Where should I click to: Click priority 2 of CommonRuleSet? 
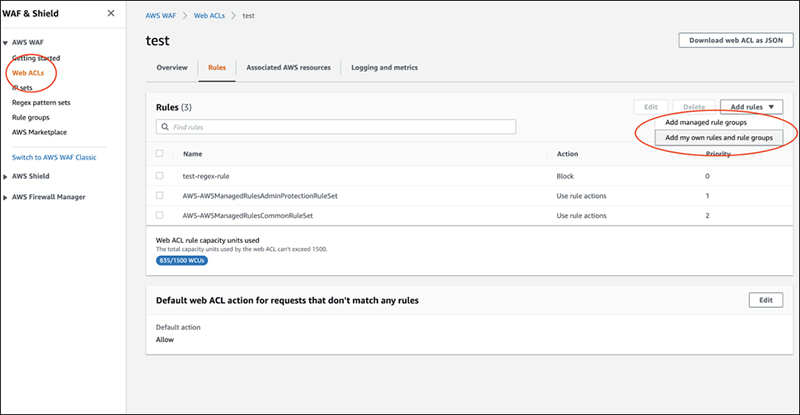click(707, 215)
